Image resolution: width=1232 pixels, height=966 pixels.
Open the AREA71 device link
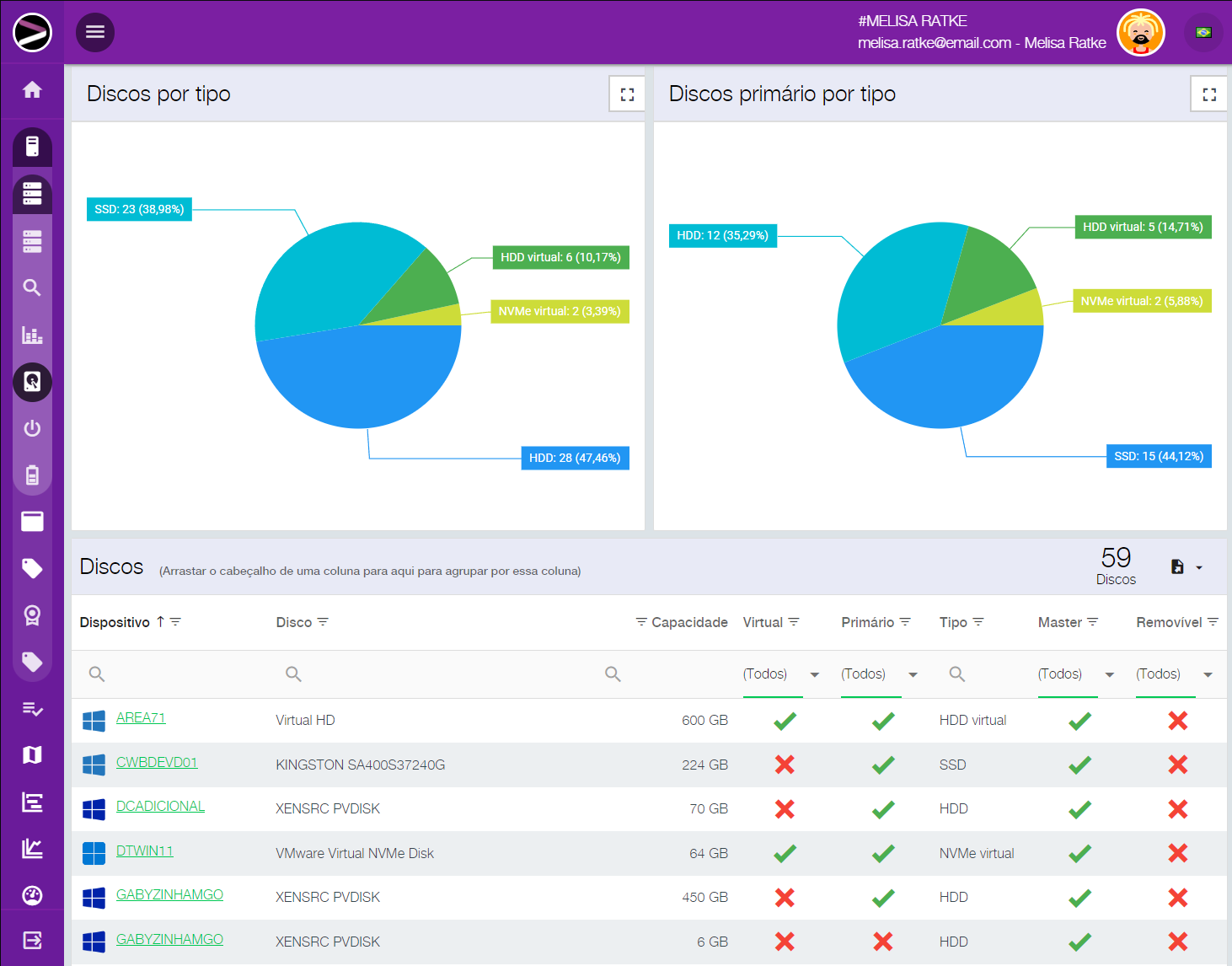coord(141,718)
